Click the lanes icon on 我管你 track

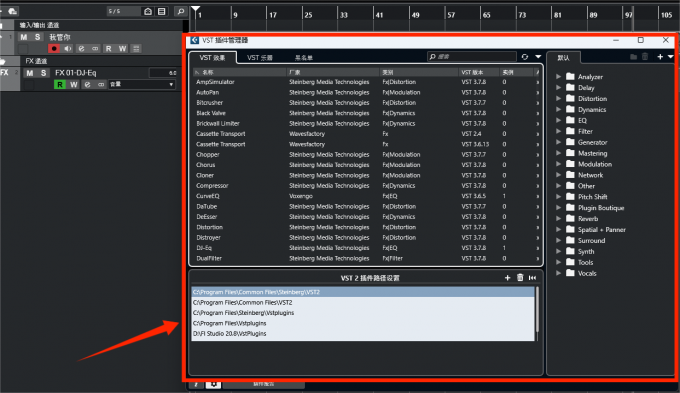(136, 49)
